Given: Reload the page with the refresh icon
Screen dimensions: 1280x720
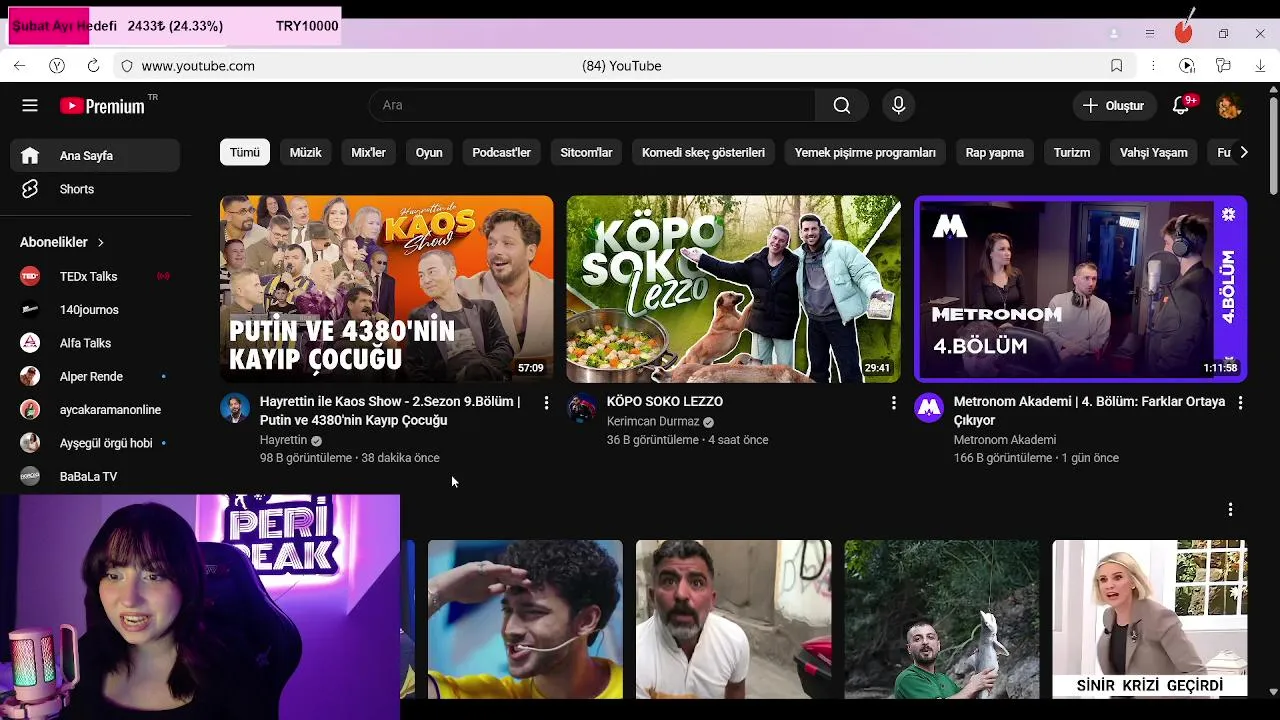Looking at the screenshot, I should (x=93, y=65).
